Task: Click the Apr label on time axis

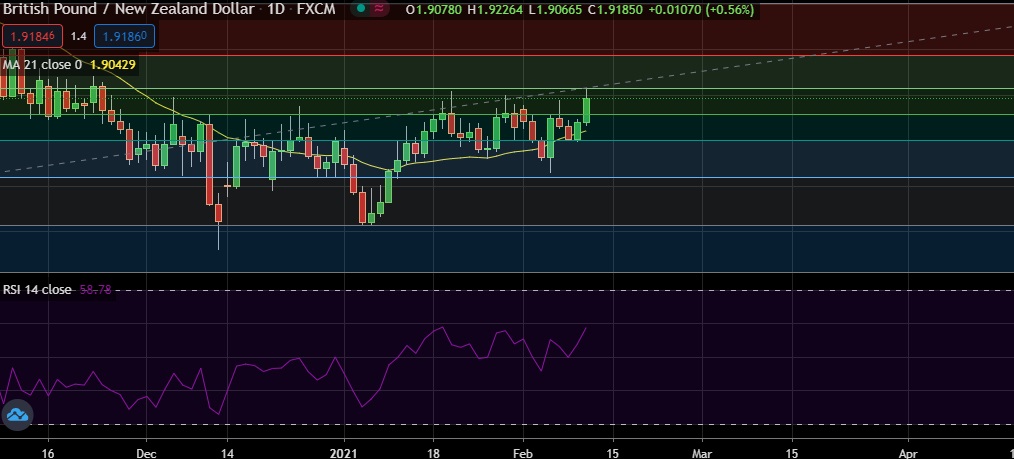Action: tap(909, 453)
